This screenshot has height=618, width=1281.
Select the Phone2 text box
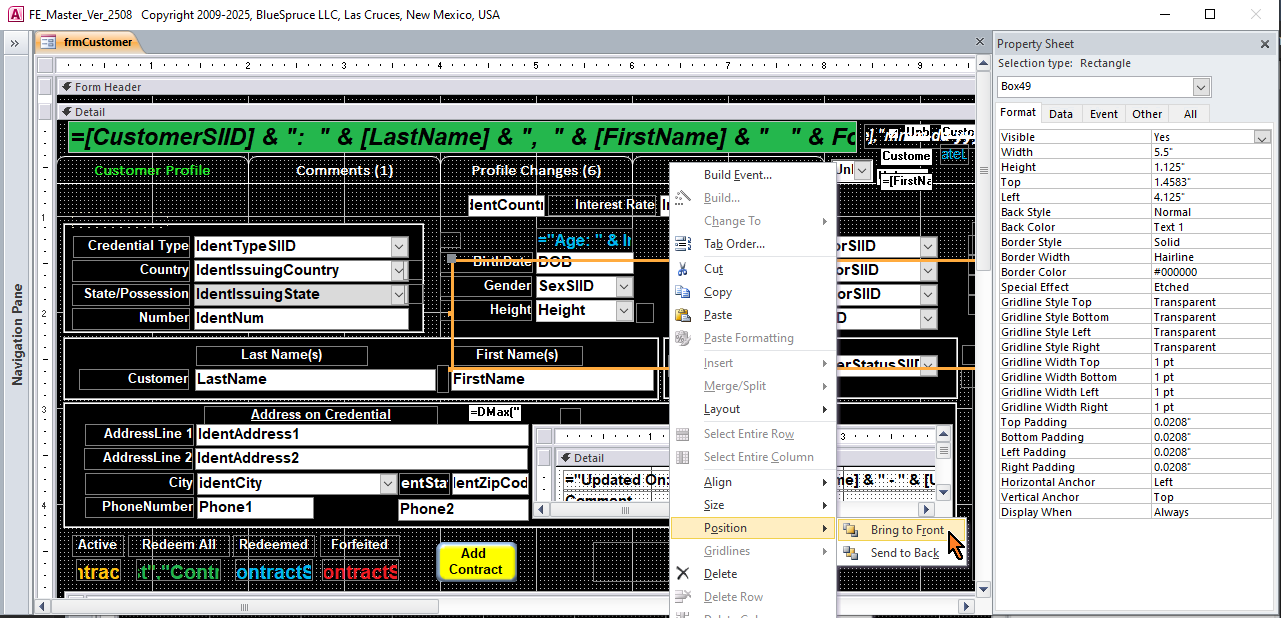(x=463, y=509)
